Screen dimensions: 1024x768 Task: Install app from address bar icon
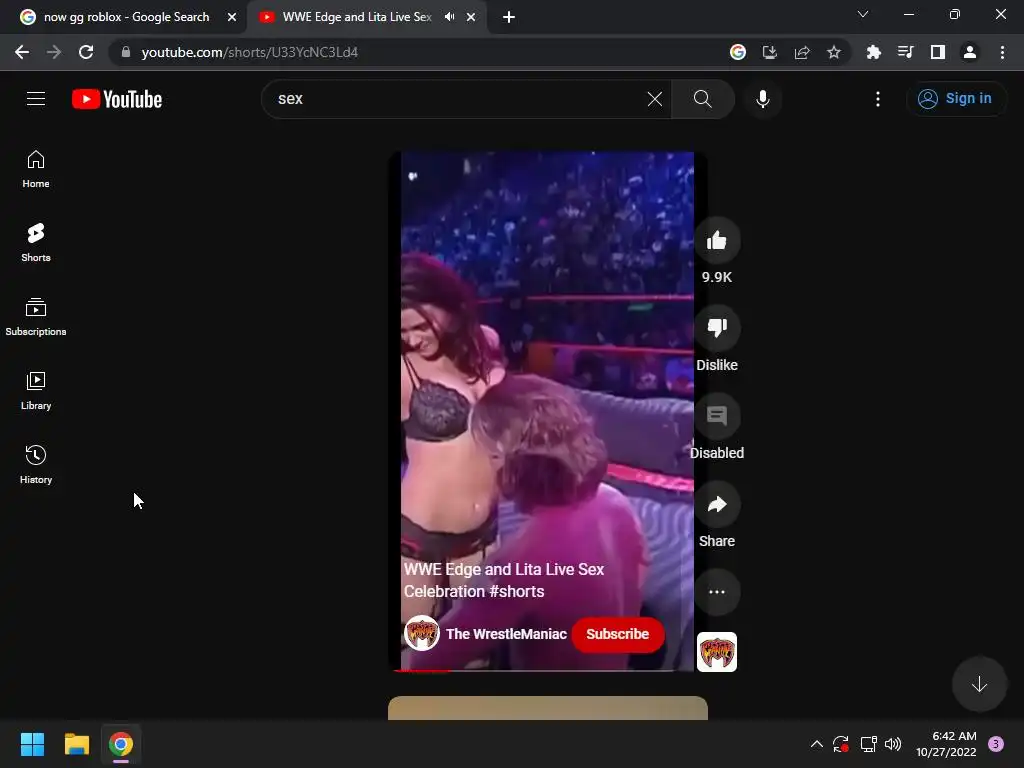769,52
